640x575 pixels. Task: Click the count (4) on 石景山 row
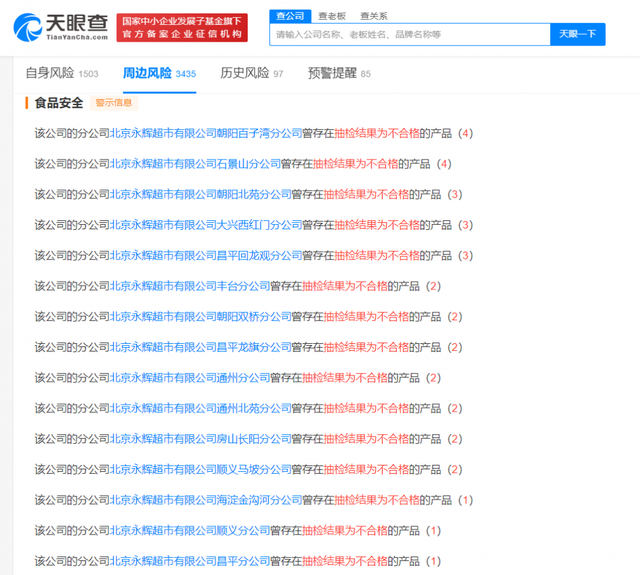click(x=444, y=164)
